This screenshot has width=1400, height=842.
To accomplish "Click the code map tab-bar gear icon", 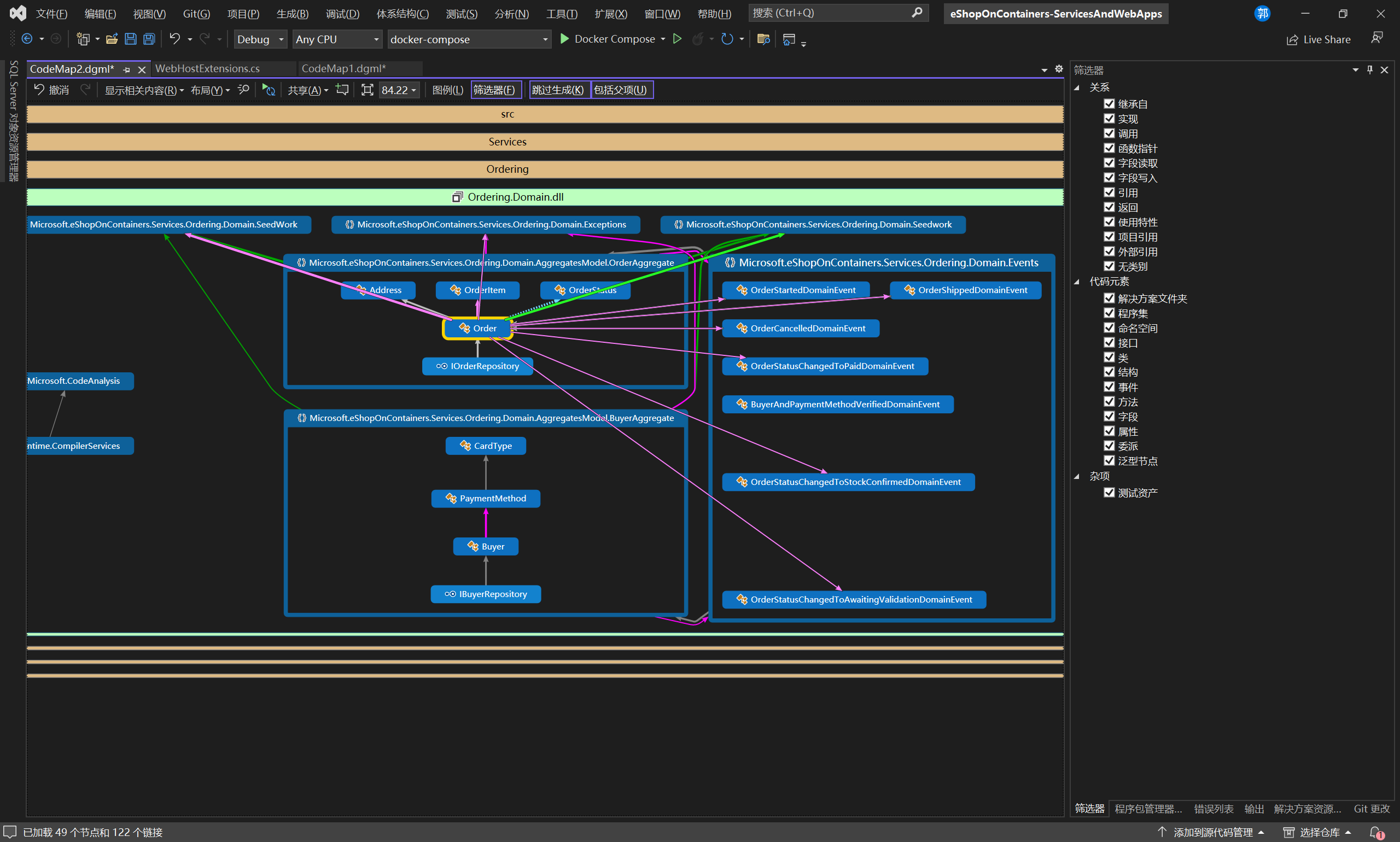I will coord(1058,69).
